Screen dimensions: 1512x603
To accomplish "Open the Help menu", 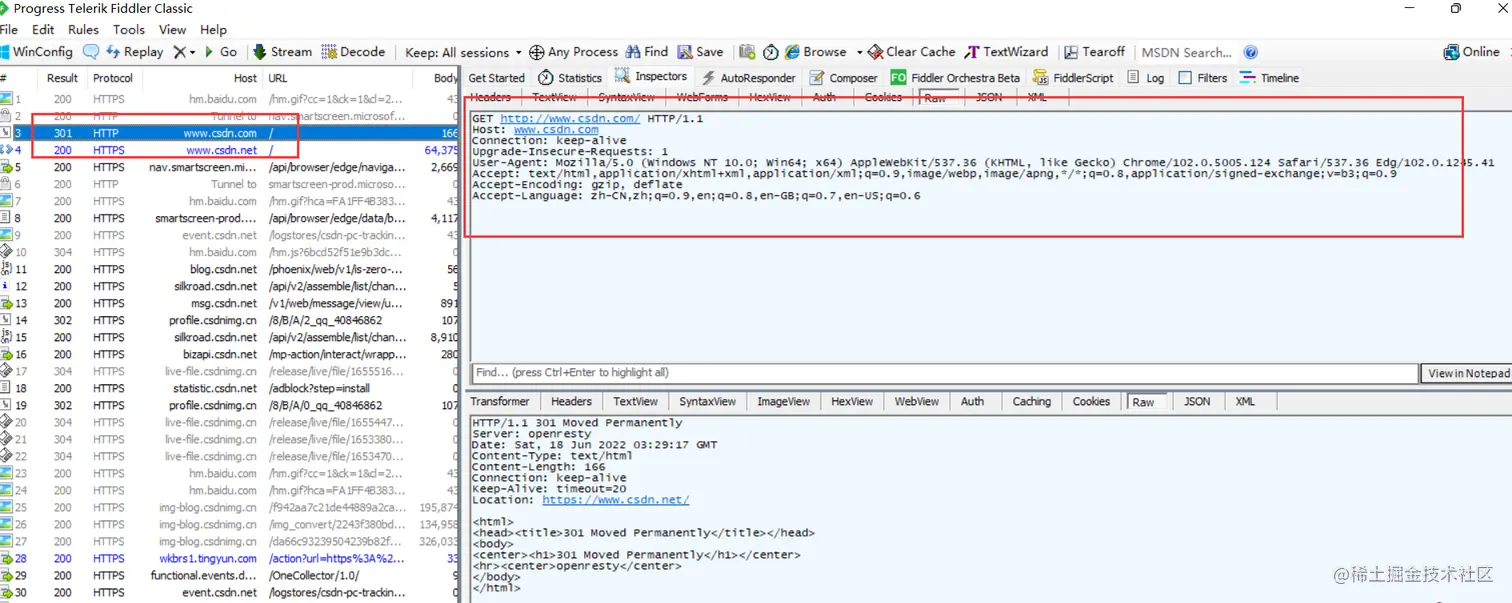I will [x=213, y=30].
